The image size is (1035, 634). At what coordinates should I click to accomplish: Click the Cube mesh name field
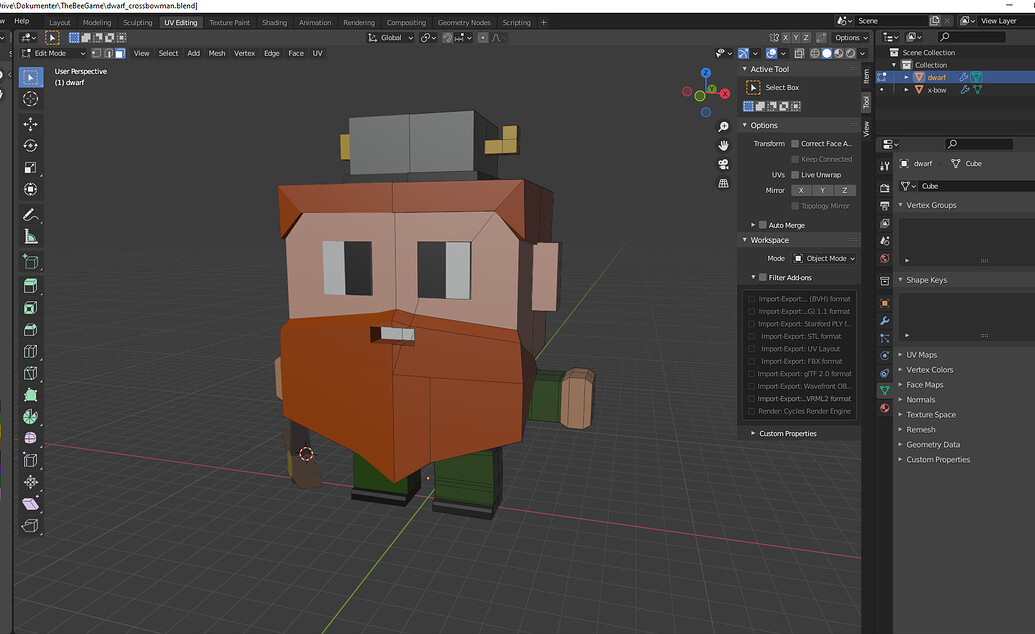(x=976, y=186)
